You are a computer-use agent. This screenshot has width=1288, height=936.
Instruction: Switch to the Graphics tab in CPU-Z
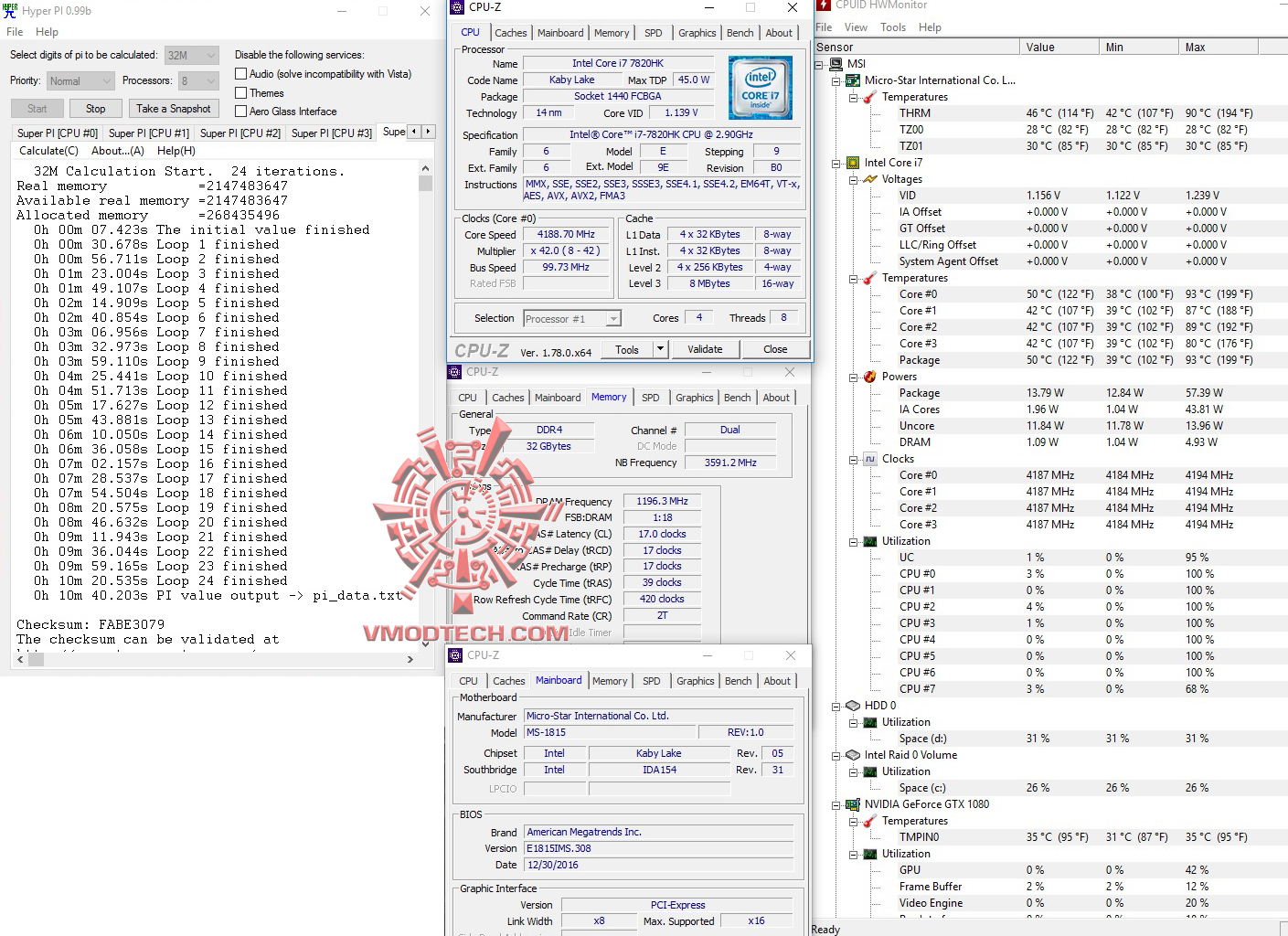[x=697, y=33]
